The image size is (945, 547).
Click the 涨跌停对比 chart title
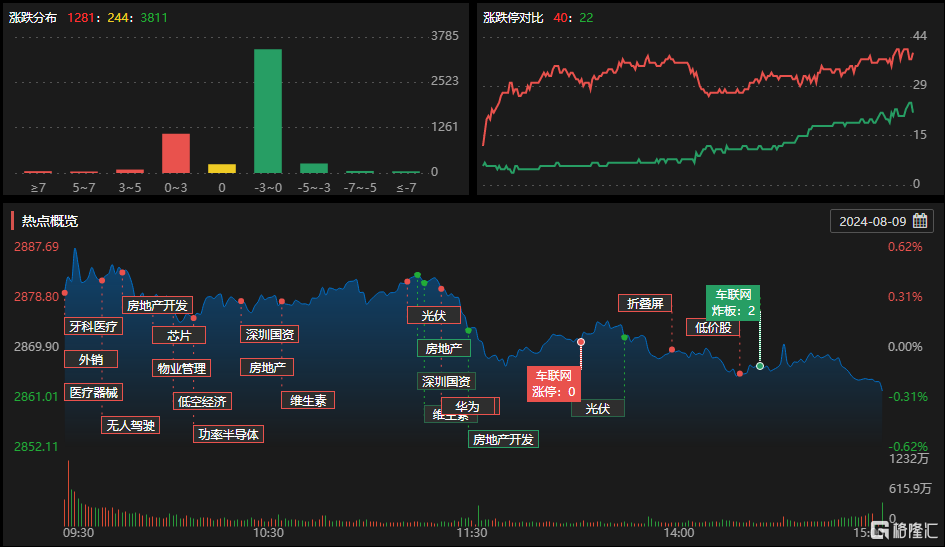click(x=513, y=17)
